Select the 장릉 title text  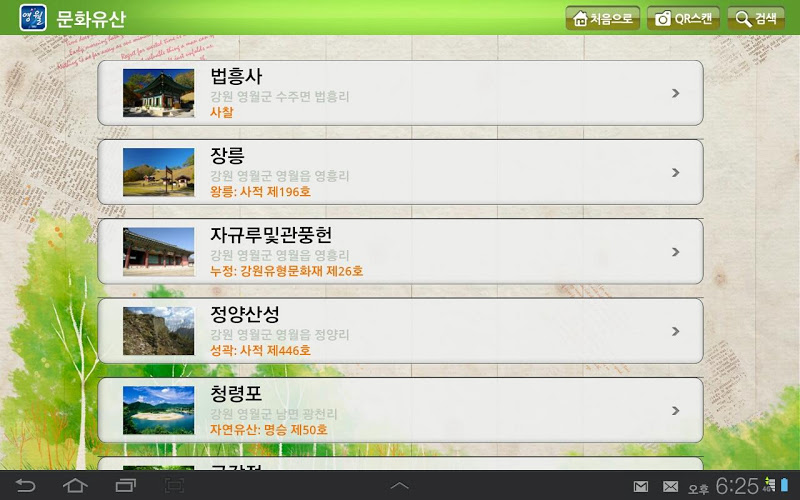pos(228,155)
